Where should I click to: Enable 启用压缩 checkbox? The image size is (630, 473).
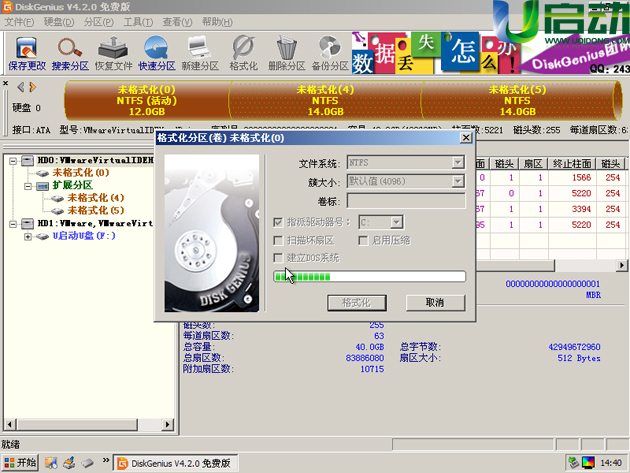[363, 240]
